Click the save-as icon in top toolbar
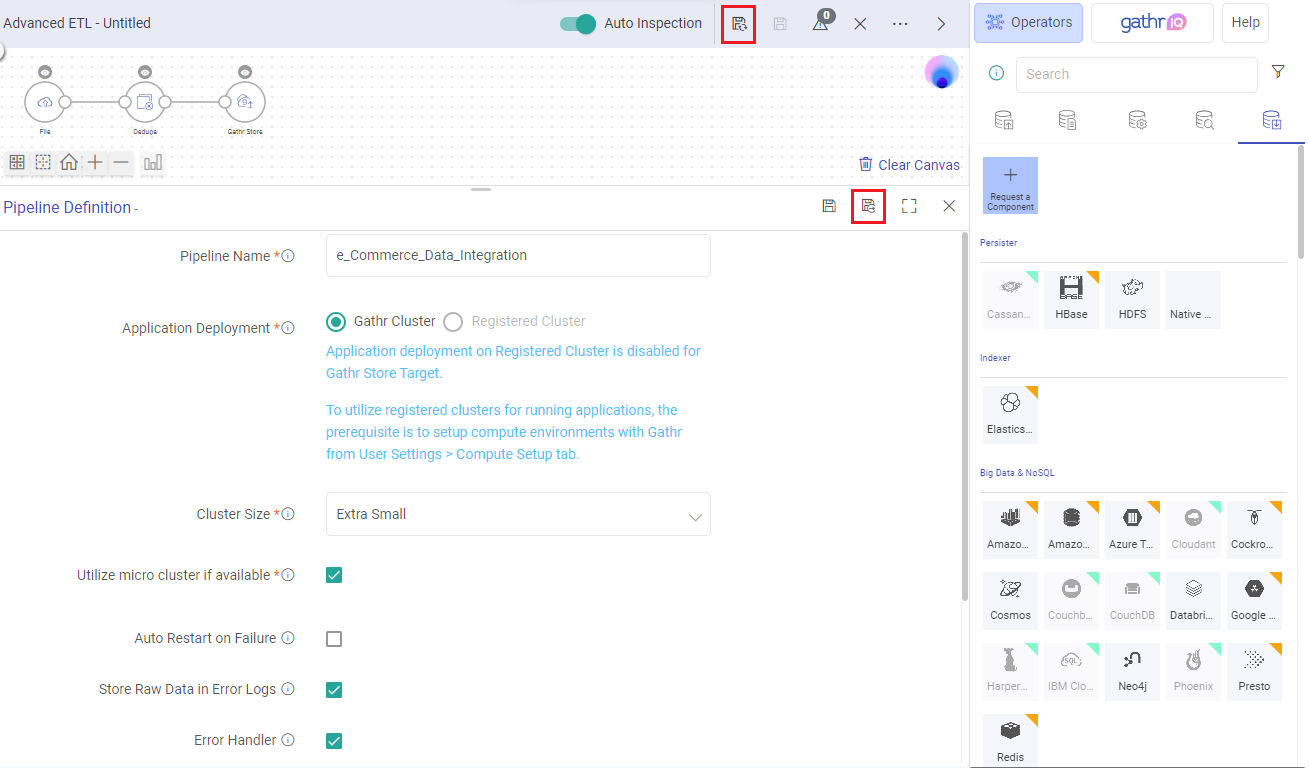1309x768 pixels. point(739,23)
